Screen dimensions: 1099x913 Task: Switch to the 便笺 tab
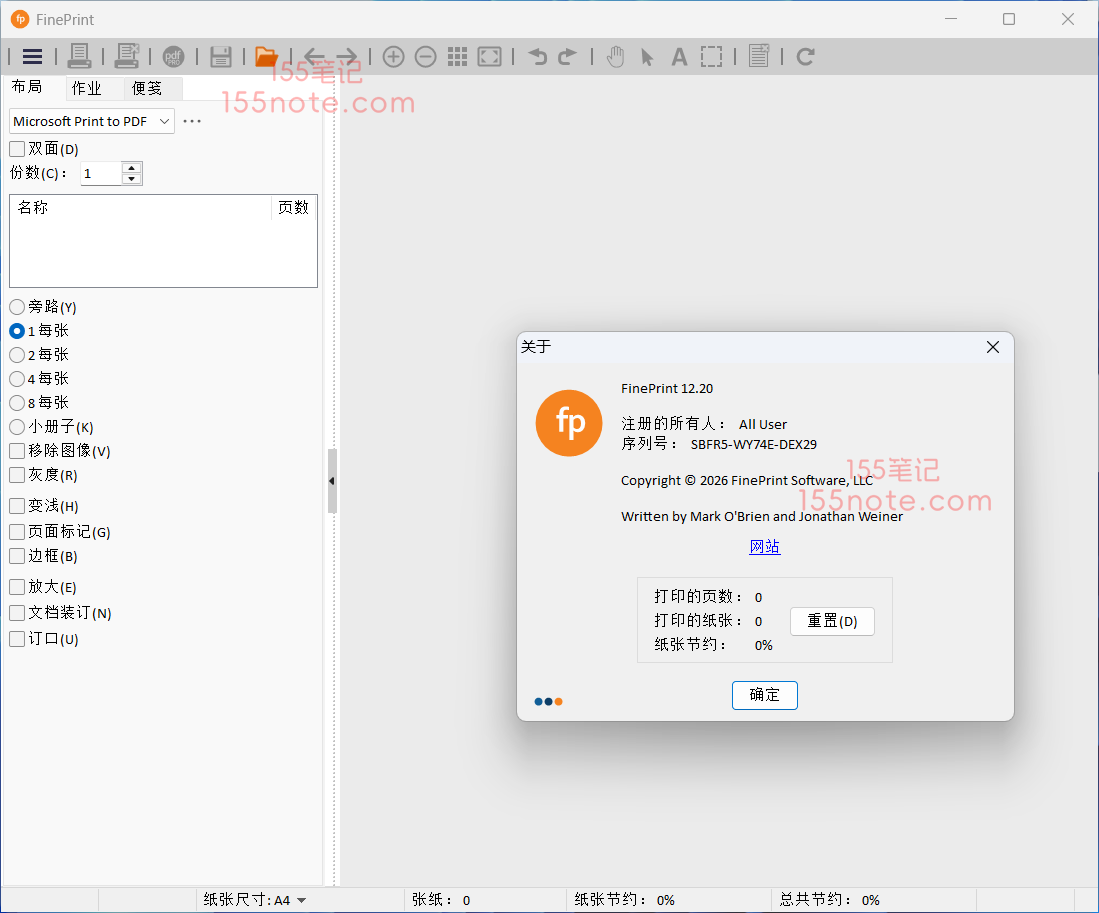[x=147, y=88]
